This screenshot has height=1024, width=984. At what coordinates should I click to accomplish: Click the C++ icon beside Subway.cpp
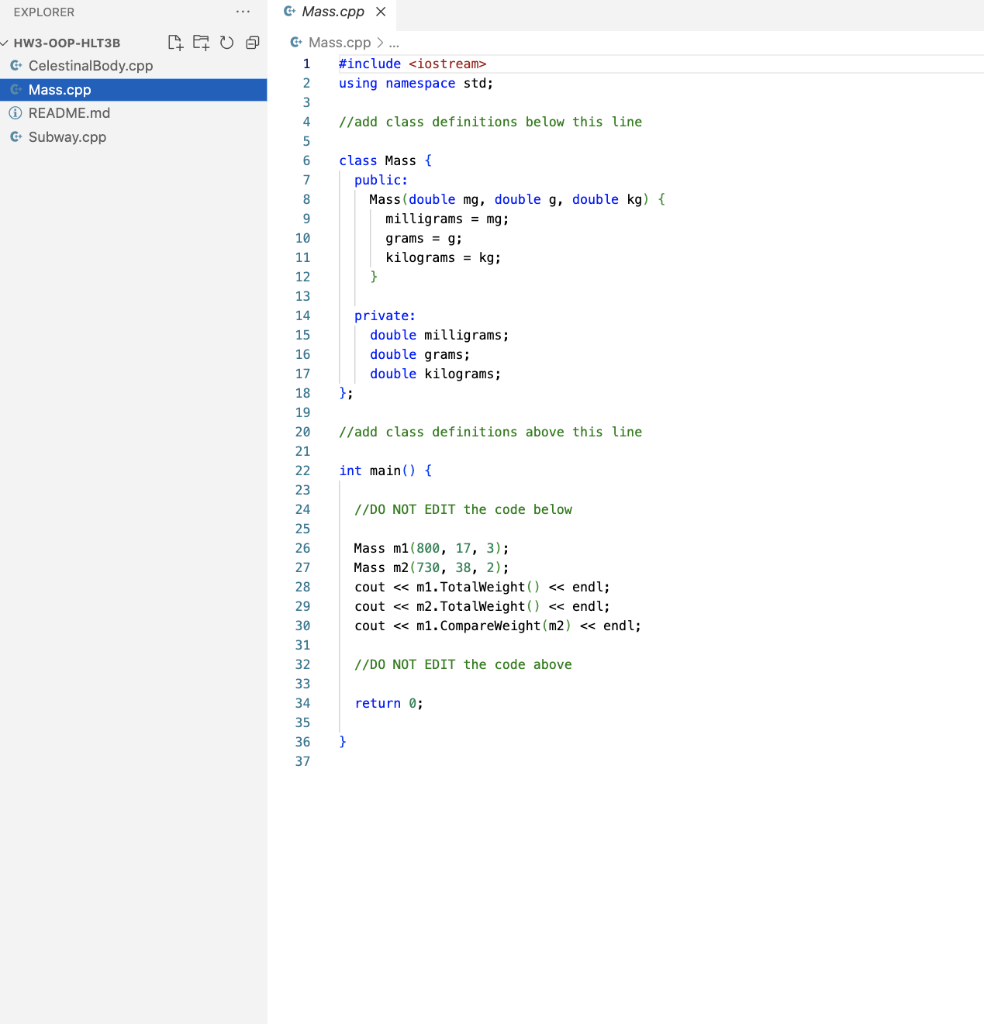coord(18,137)
